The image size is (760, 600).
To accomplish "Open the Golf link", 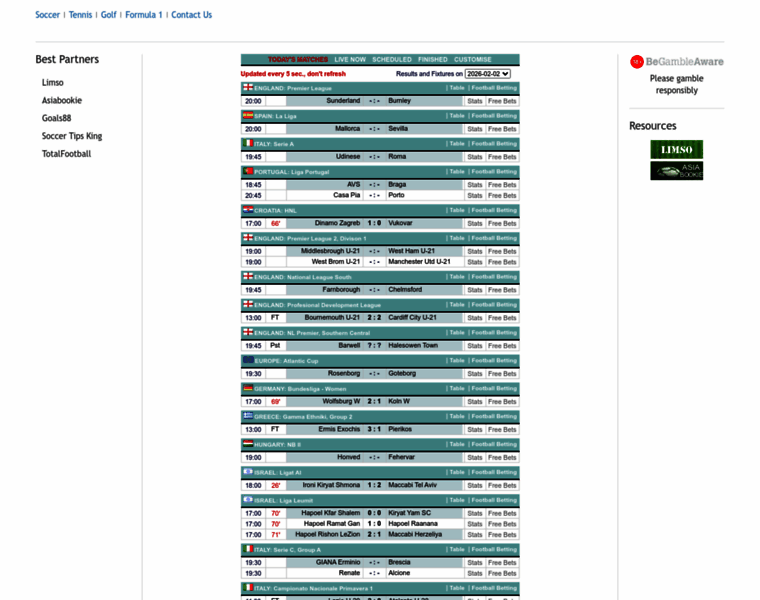I will click(x=109, y=15).
